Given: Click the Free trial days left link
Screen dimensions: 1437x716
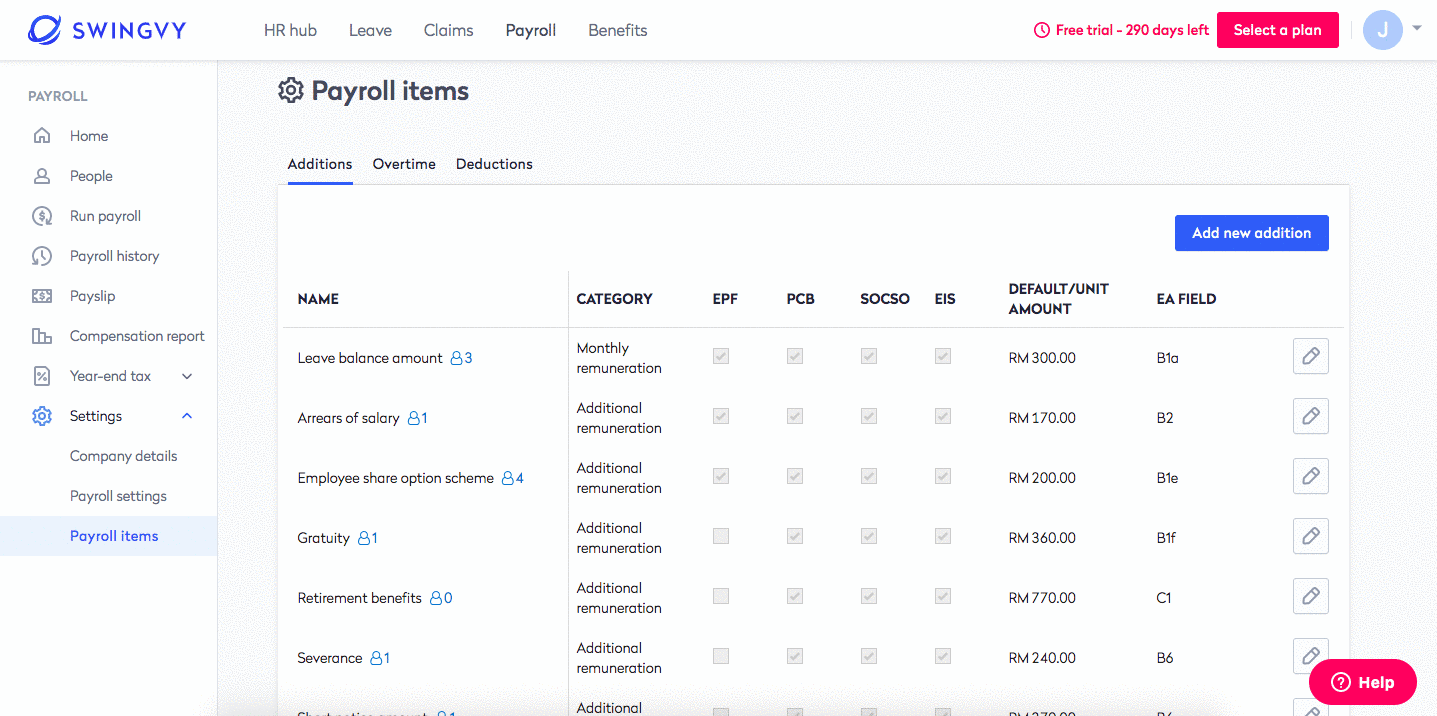Looking at the screenshot, I should pos(1121,30).
